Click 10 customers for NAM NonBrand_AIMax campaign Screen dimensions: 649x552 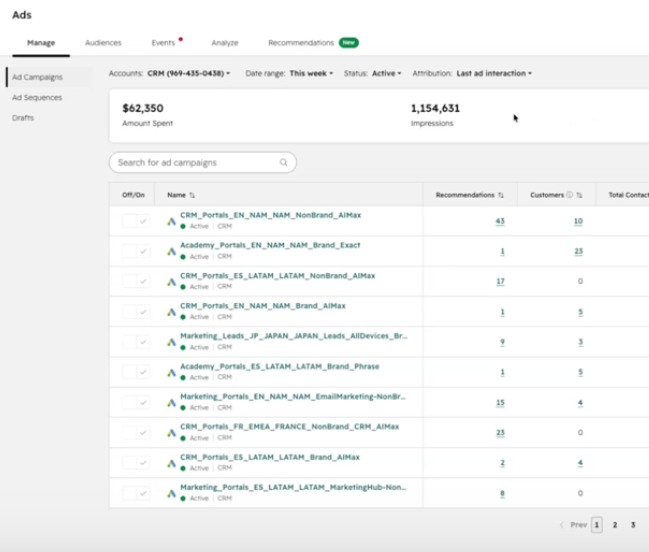pyautogui.click(x=578, y=221)
